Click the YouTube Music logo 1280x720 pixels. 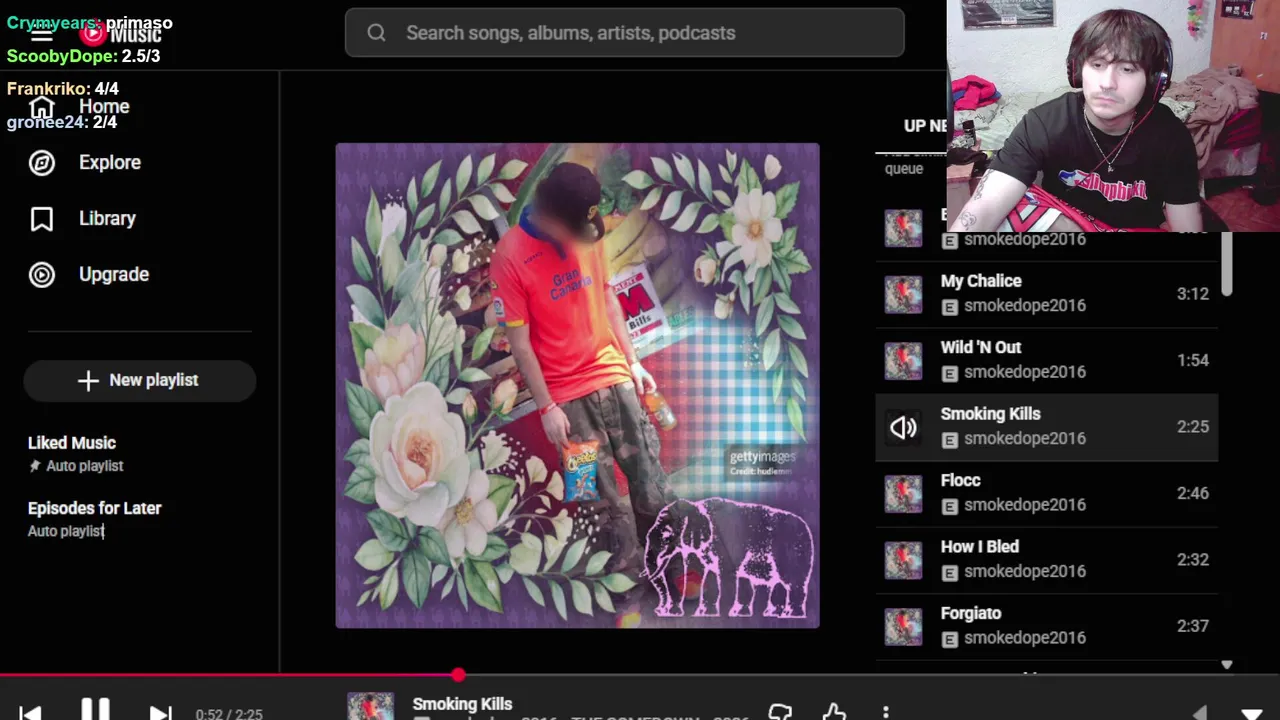pyautogui.click(x=121, y=34)
